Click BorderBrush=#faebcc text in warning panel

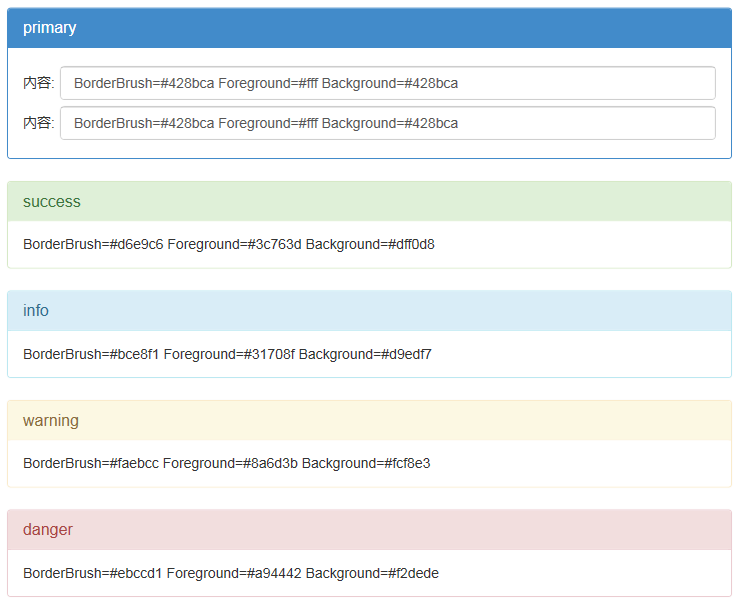91,463
